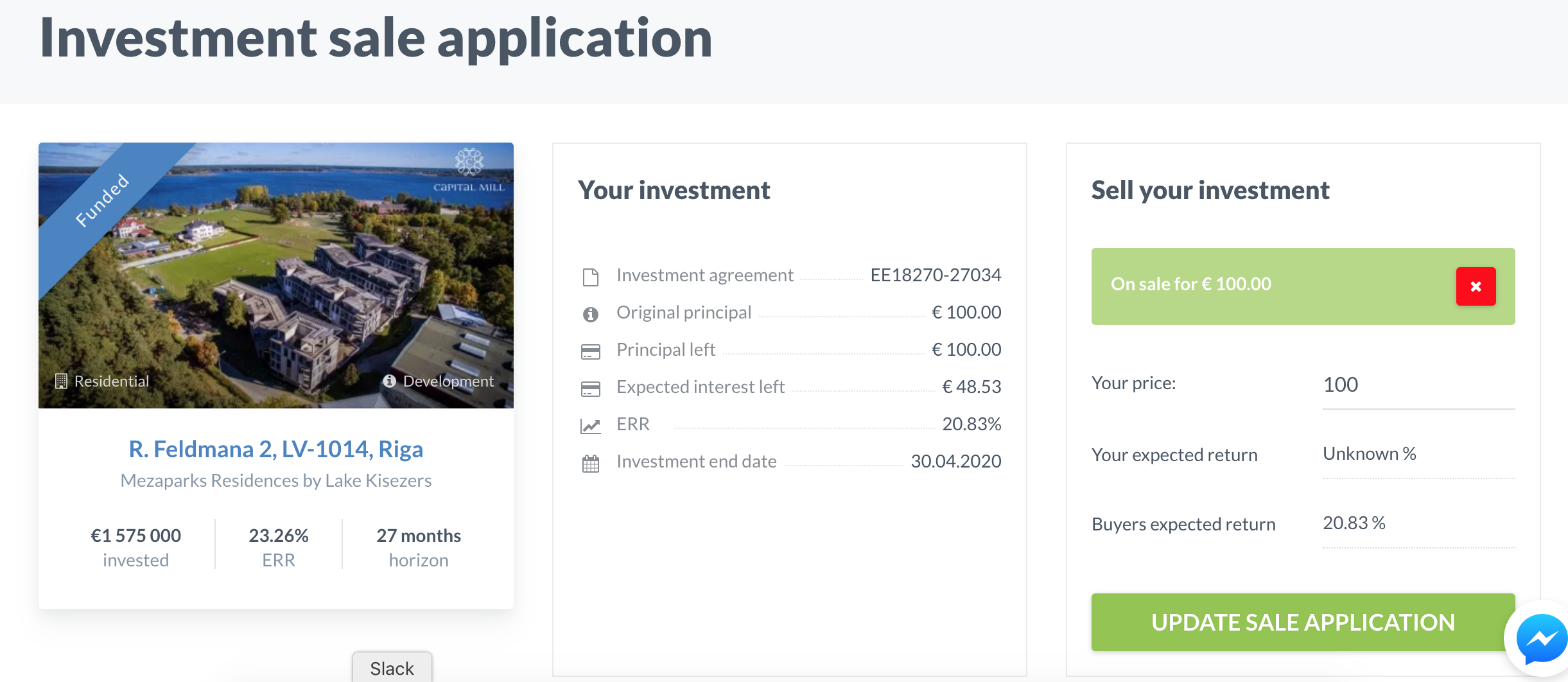Click the Investment end date calendar icon
Screen dimensions: 1568x682
point(590,463)
